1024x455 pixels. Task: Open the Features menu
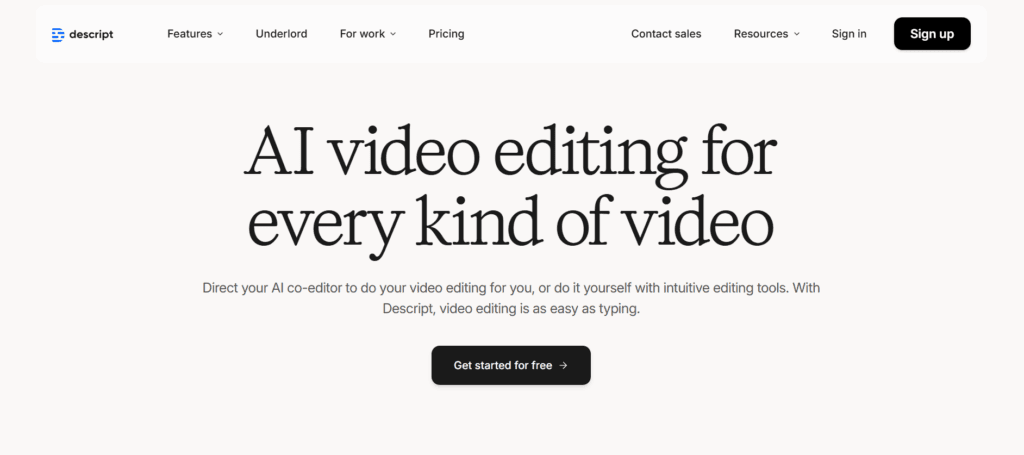click(x=189, y=34)
